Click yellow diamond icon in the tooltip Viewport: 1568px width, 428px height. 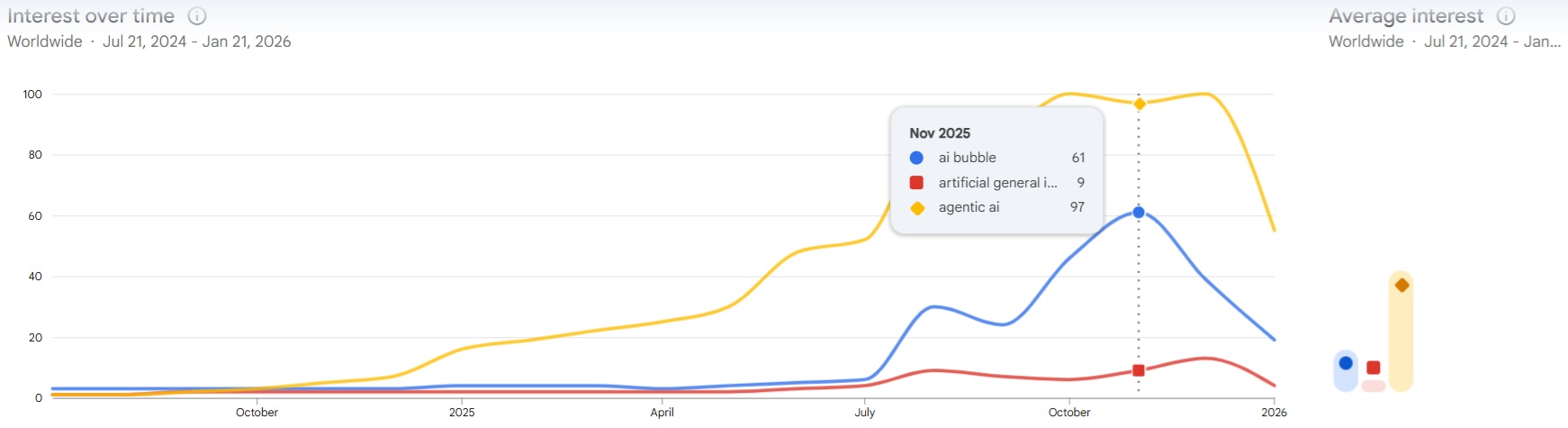(x=916, y=208)
